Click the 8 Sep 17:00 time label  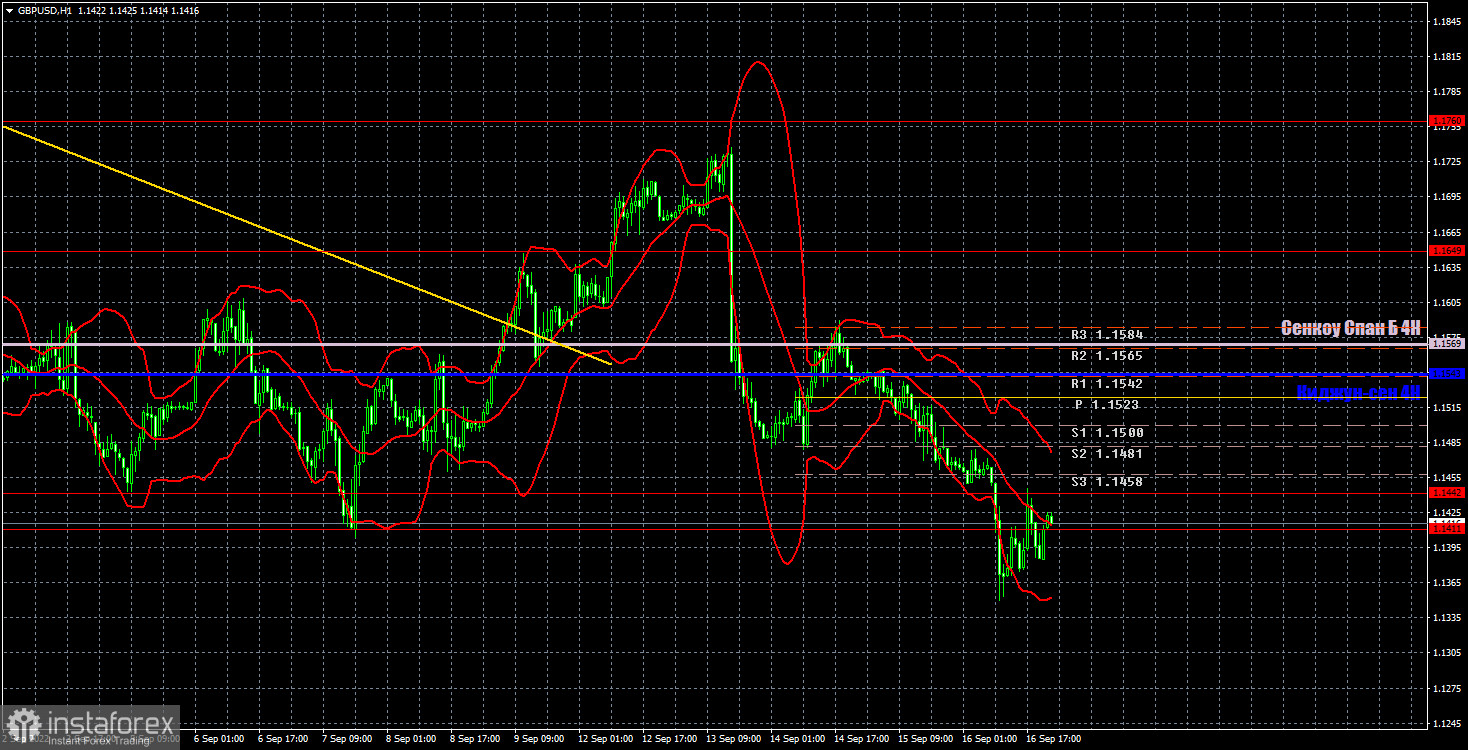point(477,739)
